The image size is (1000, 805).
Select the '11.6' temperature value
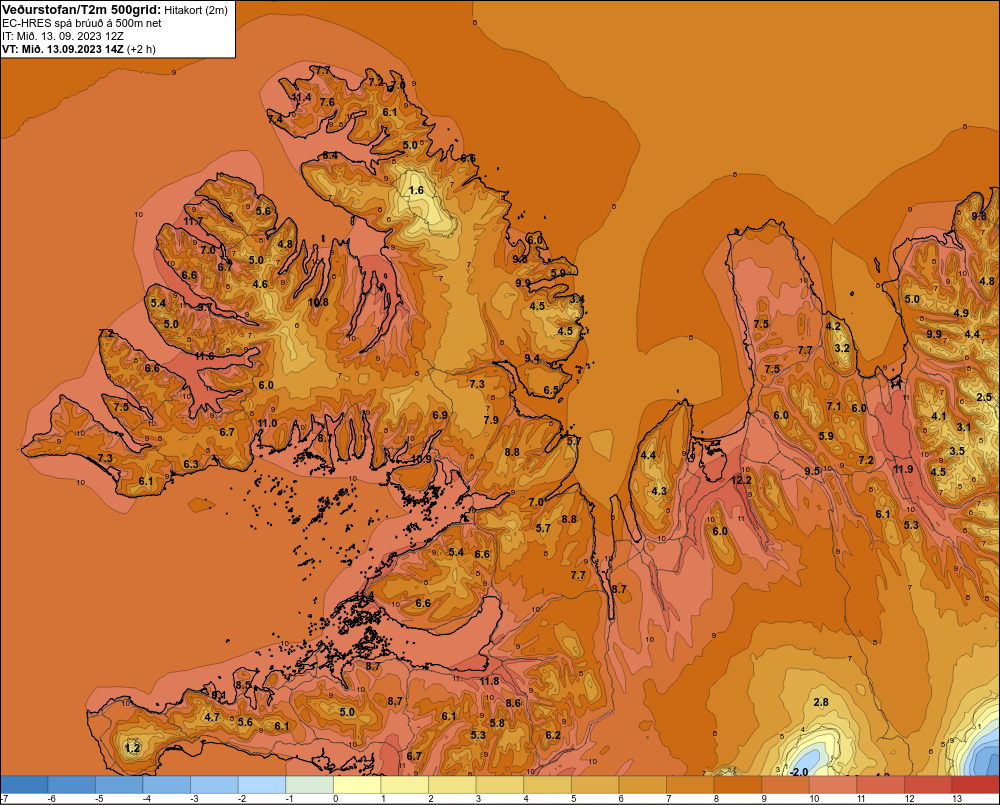204,357
